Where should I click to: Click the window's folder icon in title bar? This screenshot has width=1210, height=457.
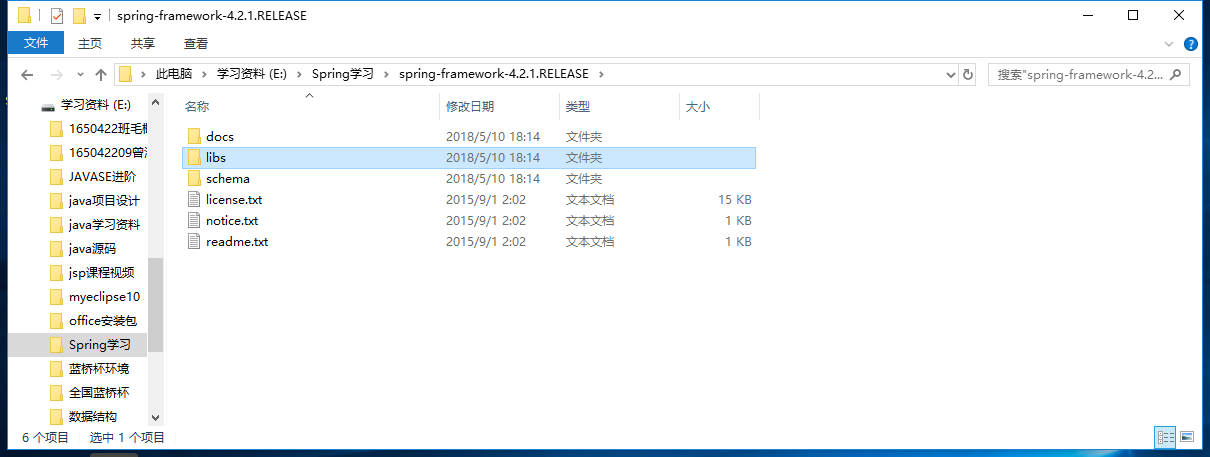click(25, 16)
